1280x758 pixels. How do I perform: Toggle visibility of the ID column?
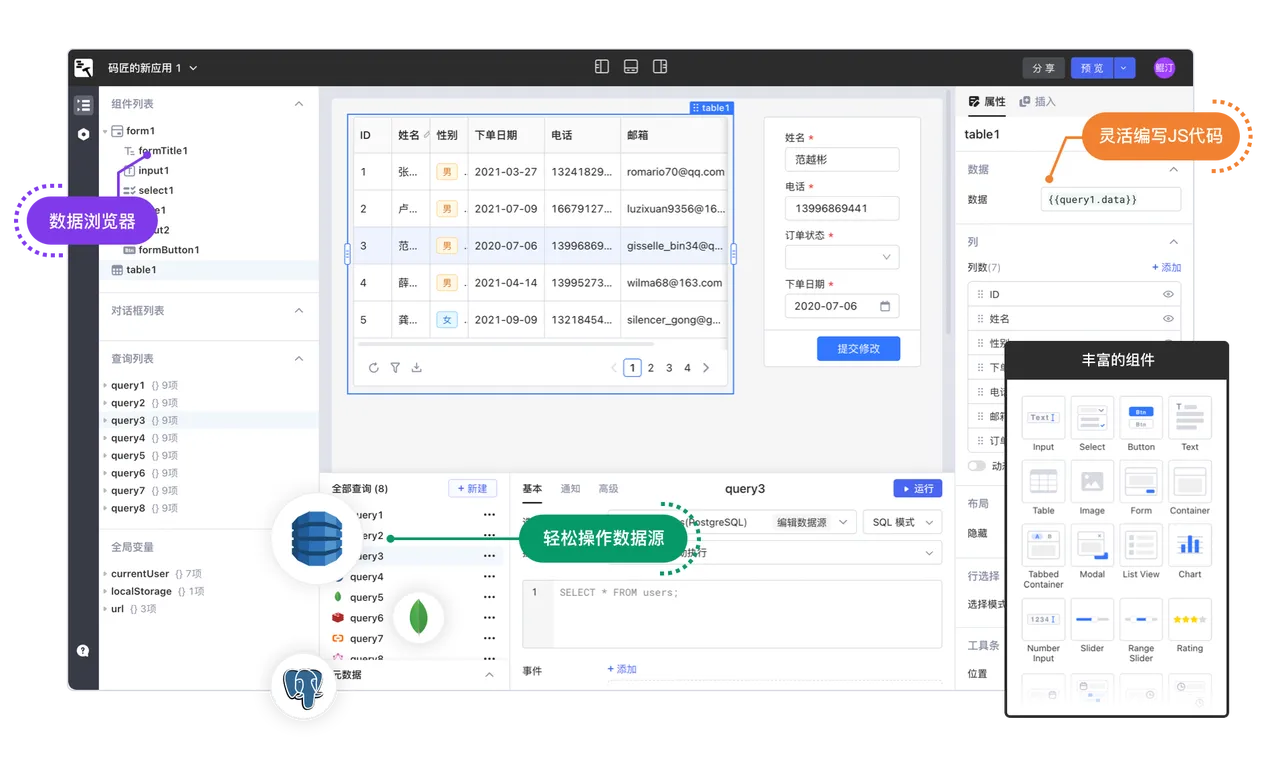point(1168,295)
